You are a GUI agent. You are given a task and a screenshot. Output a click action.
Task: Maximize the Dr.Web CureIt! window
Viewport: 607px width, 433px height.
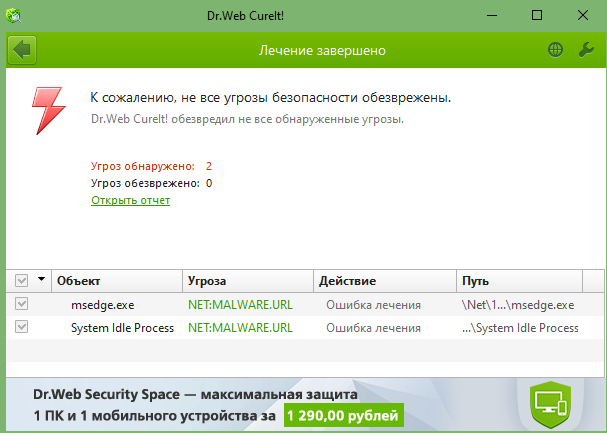[x=537, y=15]
